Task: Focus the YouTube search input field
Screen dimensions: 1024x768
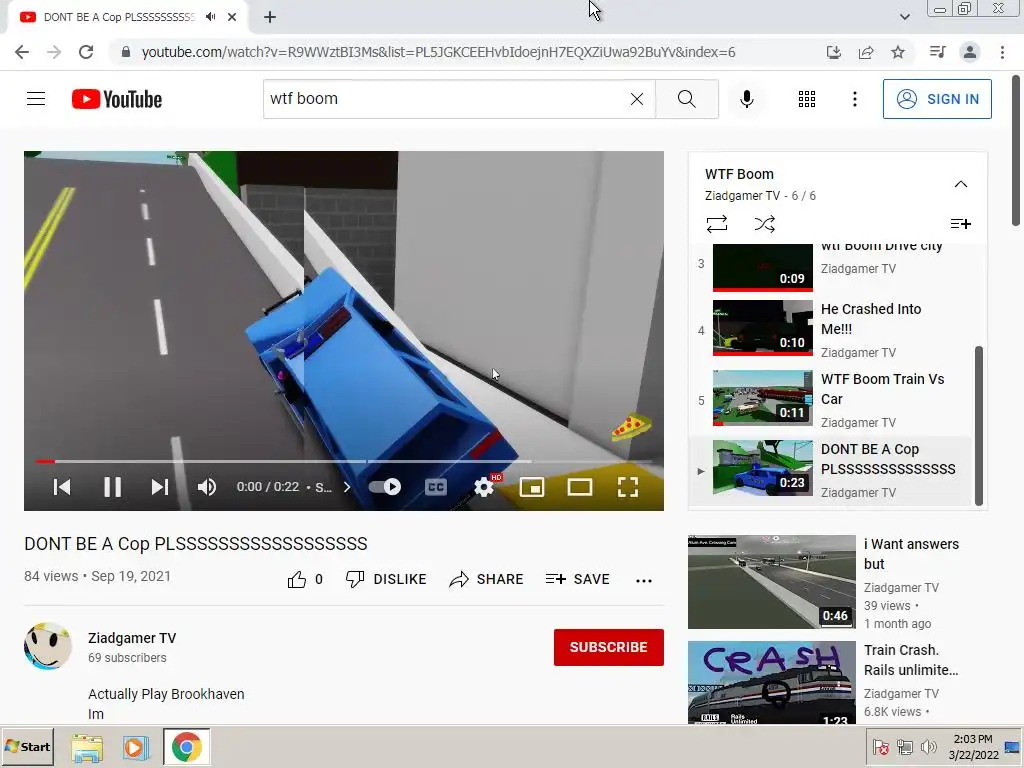Action: (444, 99)
